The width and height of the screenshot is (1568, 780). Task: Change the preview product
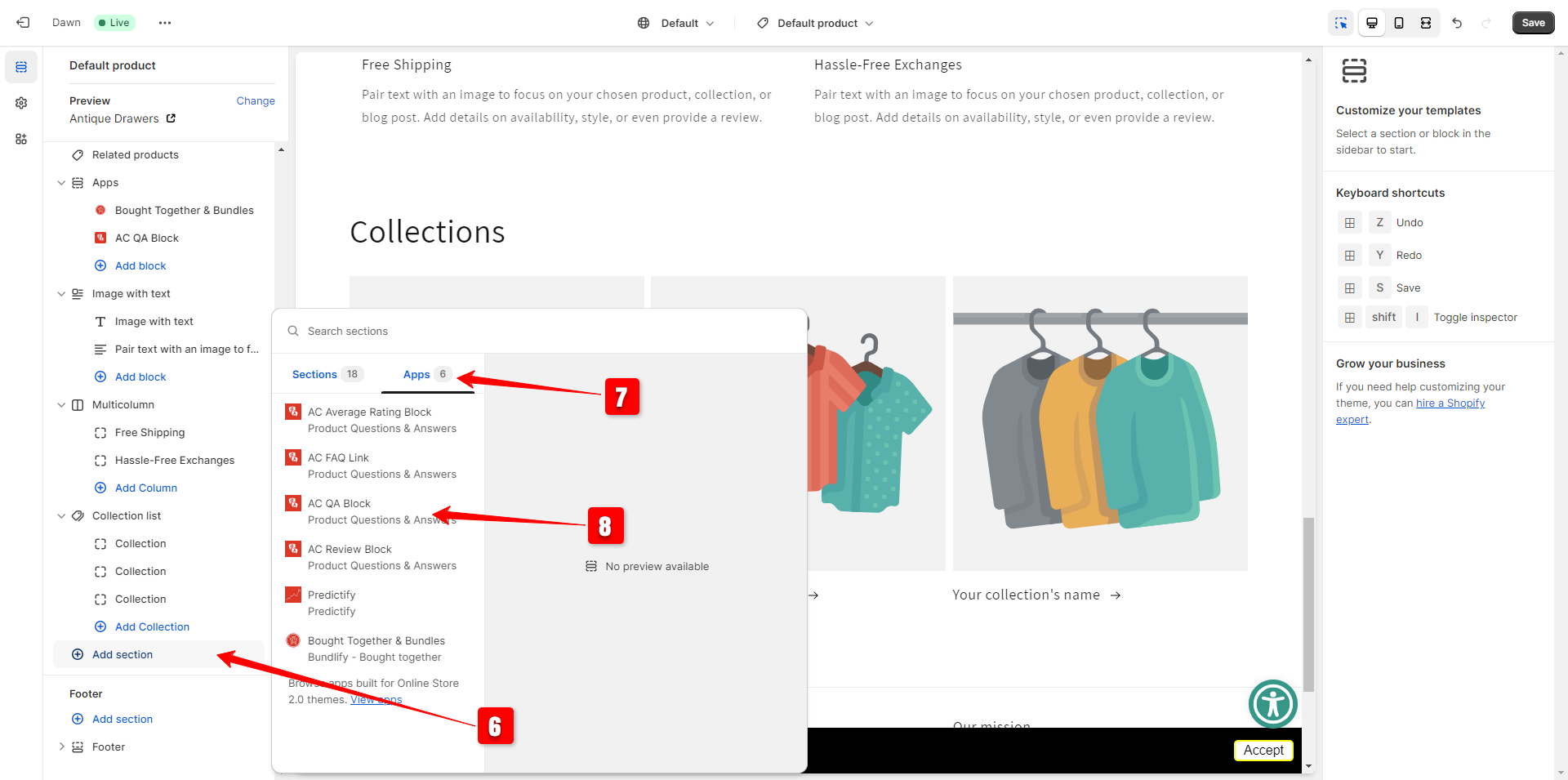tap(256, 101)
